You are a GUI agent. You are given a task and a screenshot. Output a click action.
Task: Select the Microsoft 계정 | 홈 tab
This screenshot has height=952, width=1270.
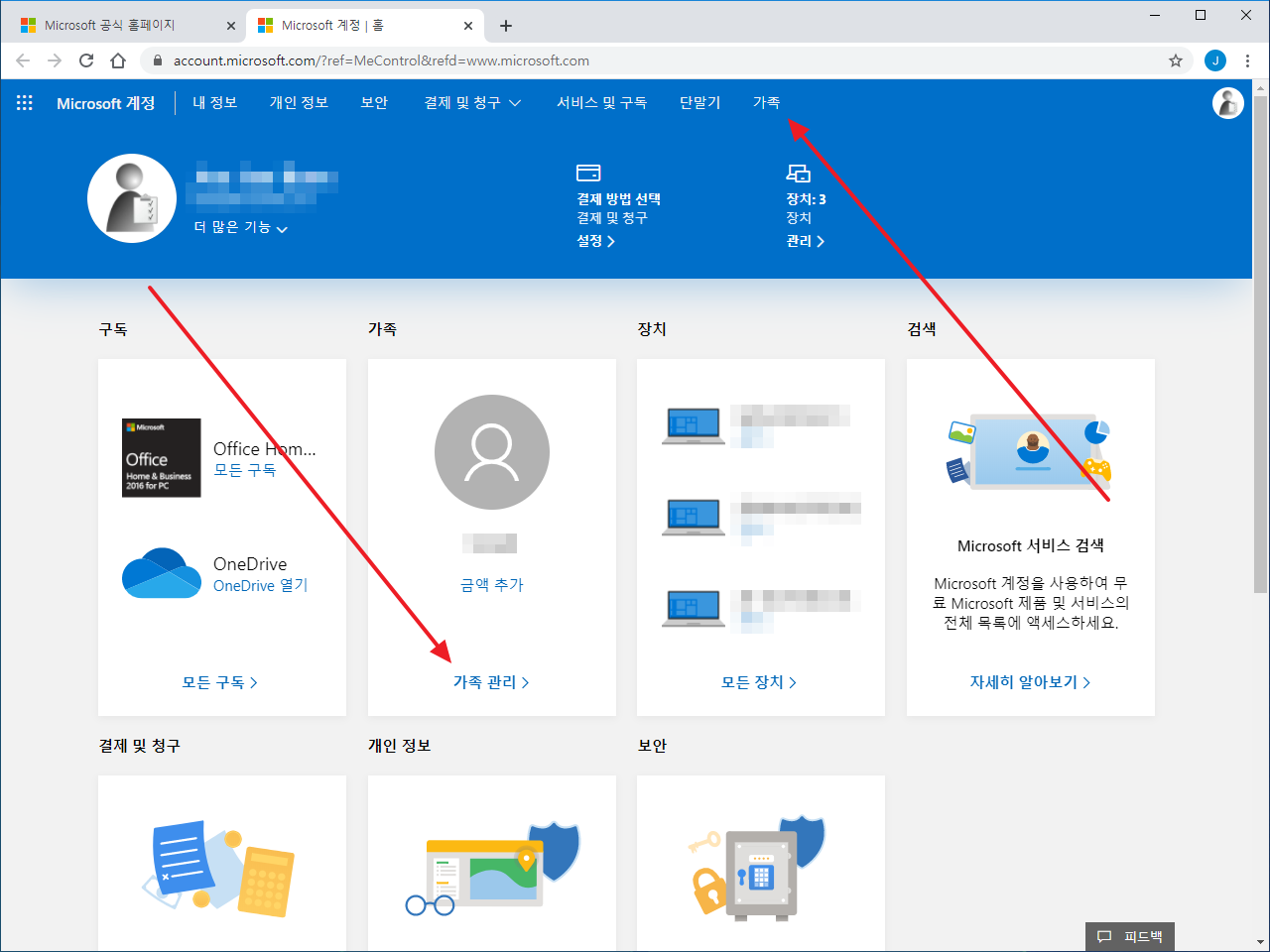pyautogui.click(x=363, y=26)
